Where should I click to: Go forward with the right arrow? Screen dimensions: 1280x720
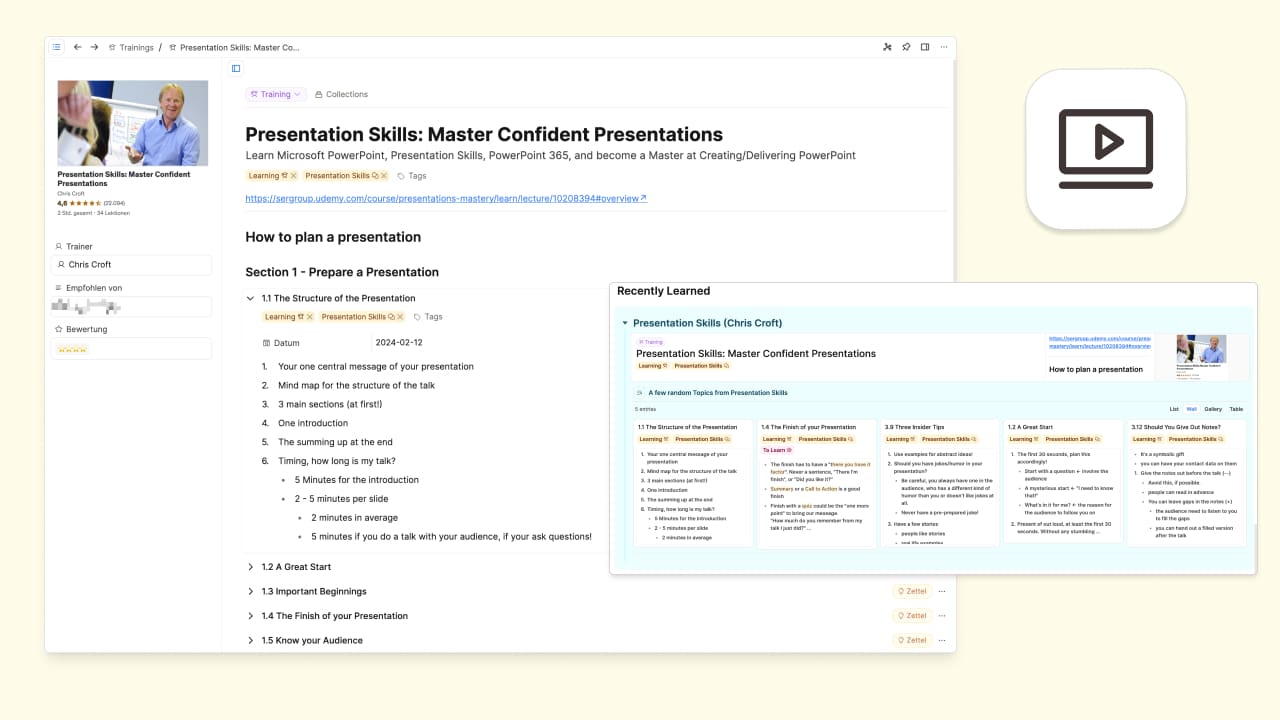pyautogui.click(x=94, y=47)
